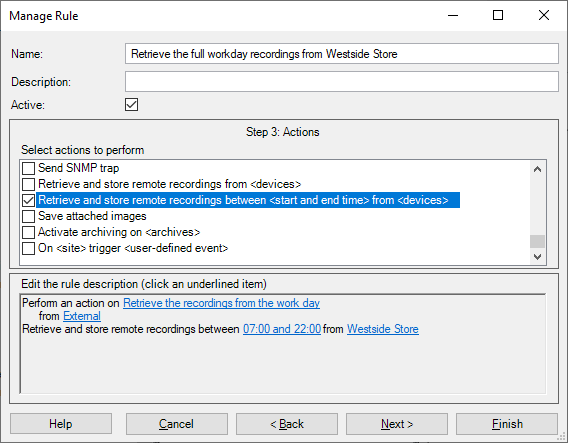Click the Name input field
568x443 pixels.
342,54
